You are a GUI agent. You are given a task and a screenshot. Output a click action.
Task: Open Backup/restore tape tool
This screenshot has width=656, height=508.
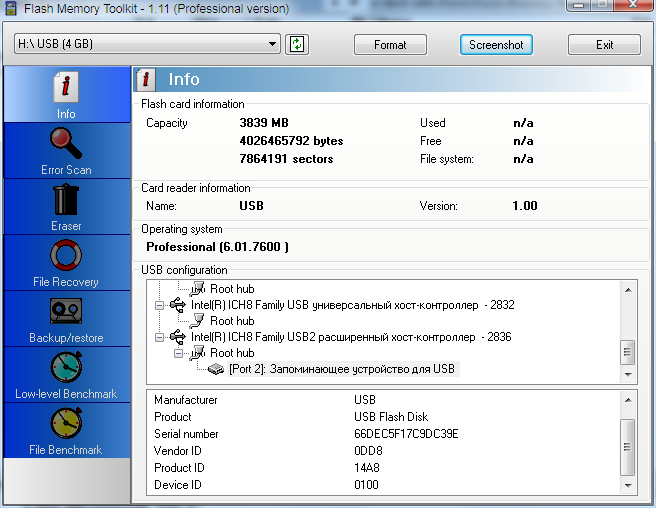[67, 319]
